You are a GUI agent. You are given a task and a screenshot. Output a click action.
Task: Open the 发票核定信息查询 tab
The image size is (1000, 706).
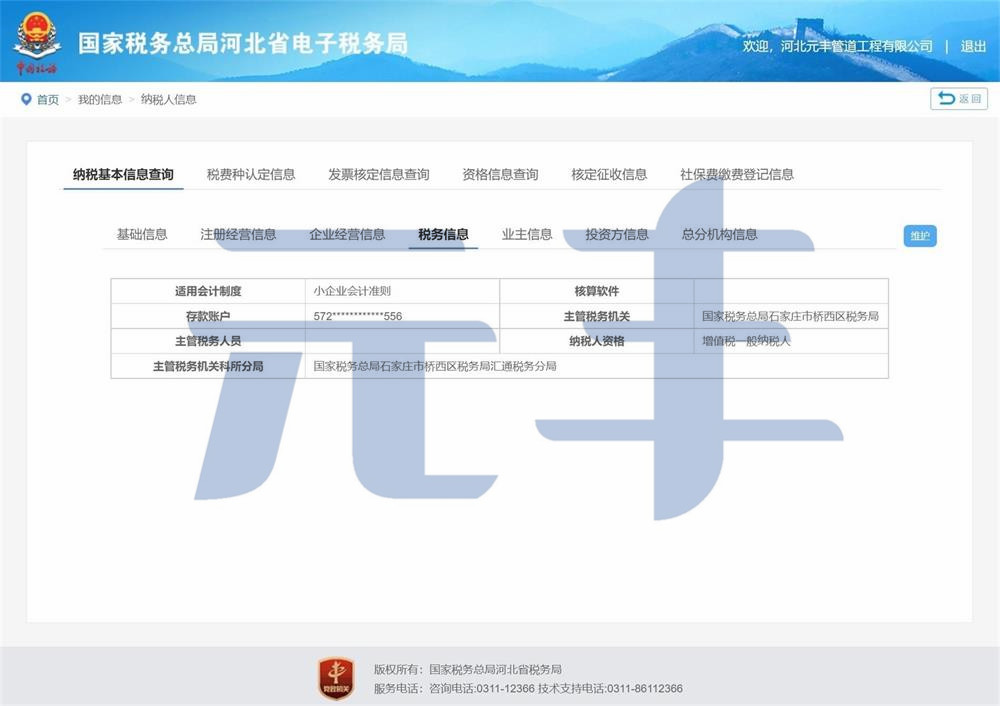[379, 174]
